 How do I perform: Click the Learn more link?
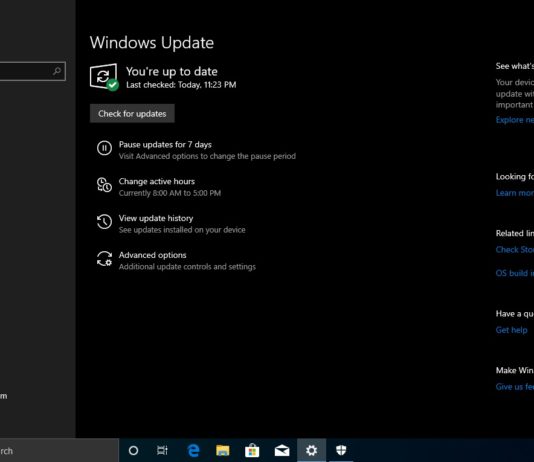(515, 193)
